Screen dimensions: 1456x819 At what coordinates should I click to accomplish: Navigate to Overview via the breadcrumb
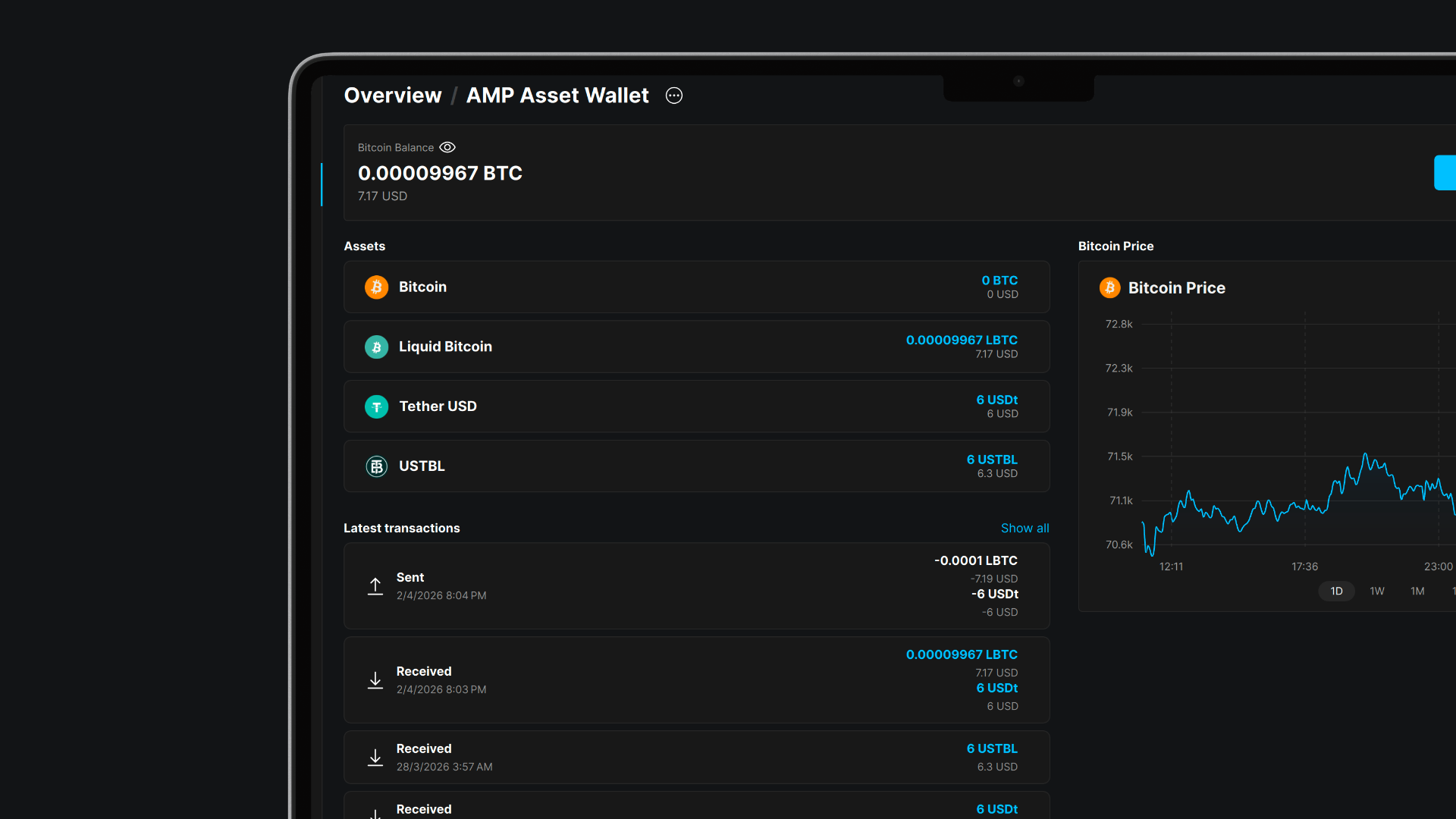point(392,96)
